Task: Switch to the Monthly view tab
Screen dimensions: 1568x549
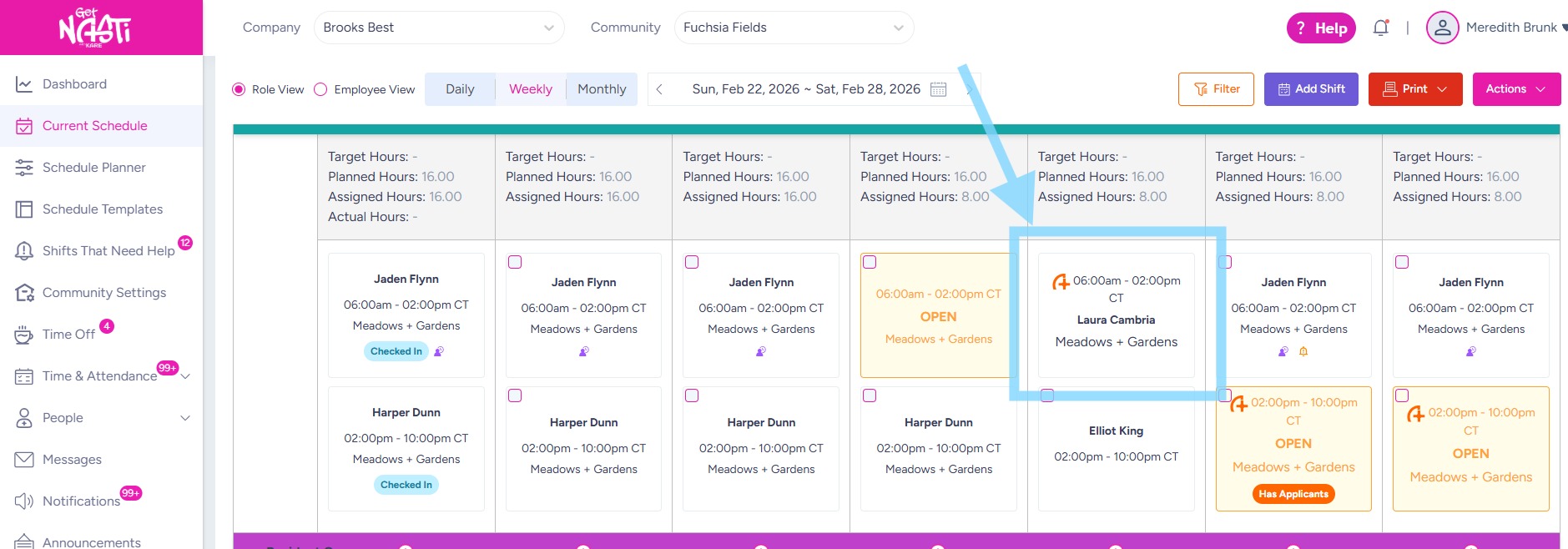Action: click(x=602, y=89)
